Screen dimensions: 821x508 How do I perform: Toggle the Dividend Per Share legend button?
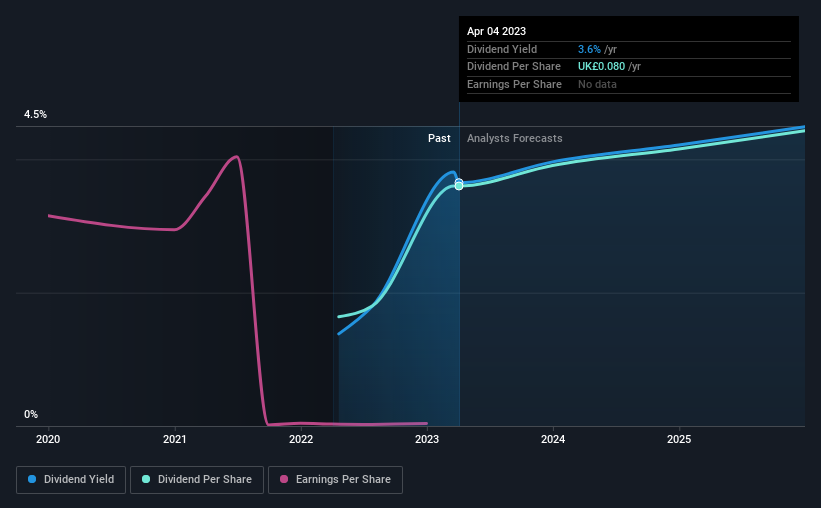(197, 480)
